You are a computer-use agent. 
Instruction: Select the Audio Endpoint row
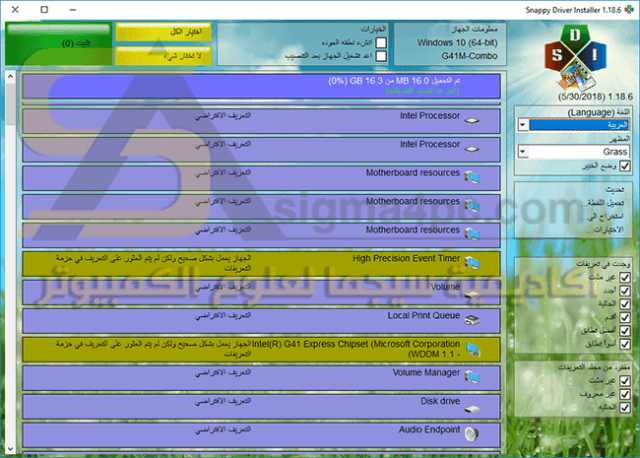tap(261, 435)
